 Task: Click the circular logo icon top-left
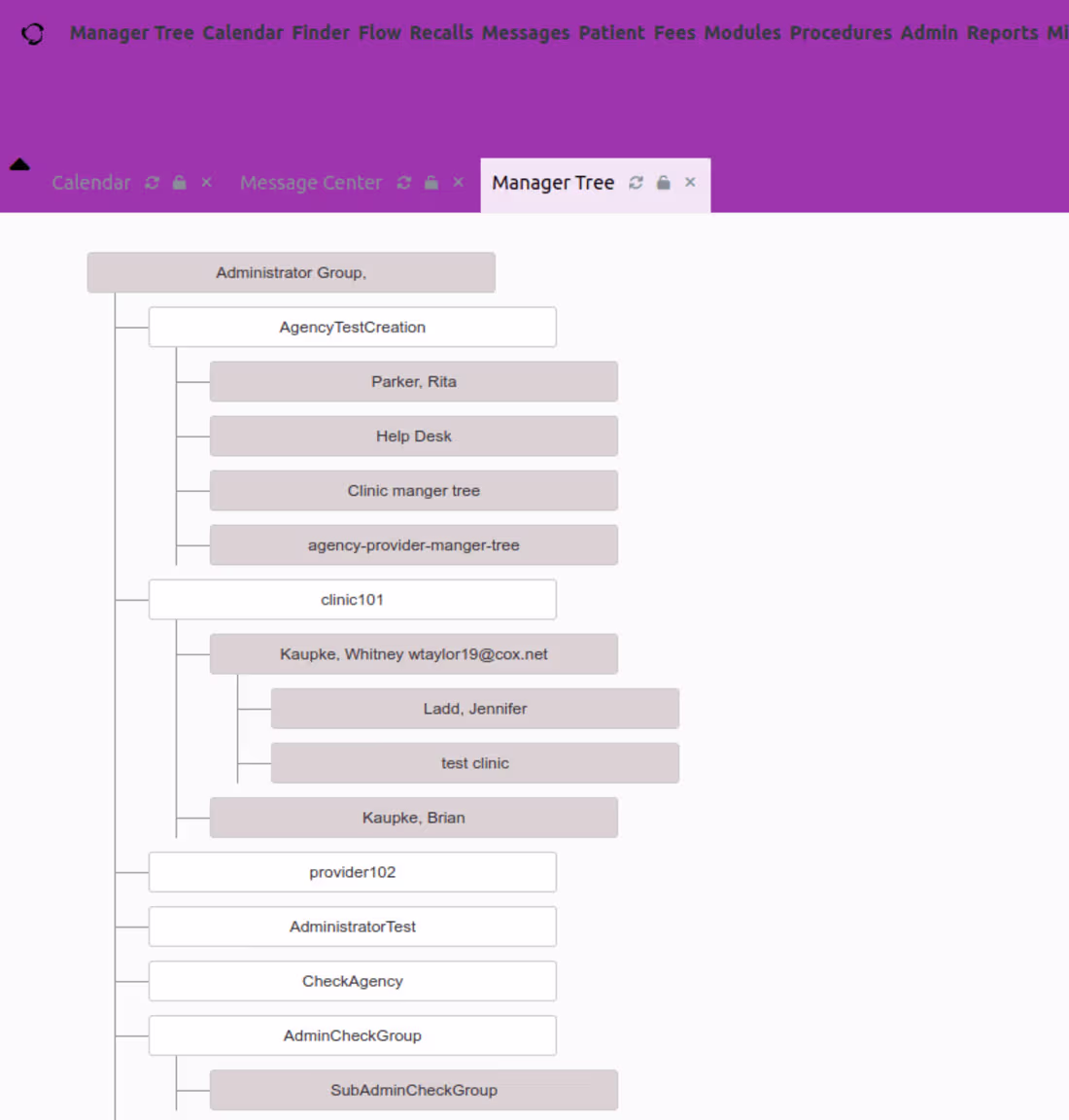pos(32,32)
